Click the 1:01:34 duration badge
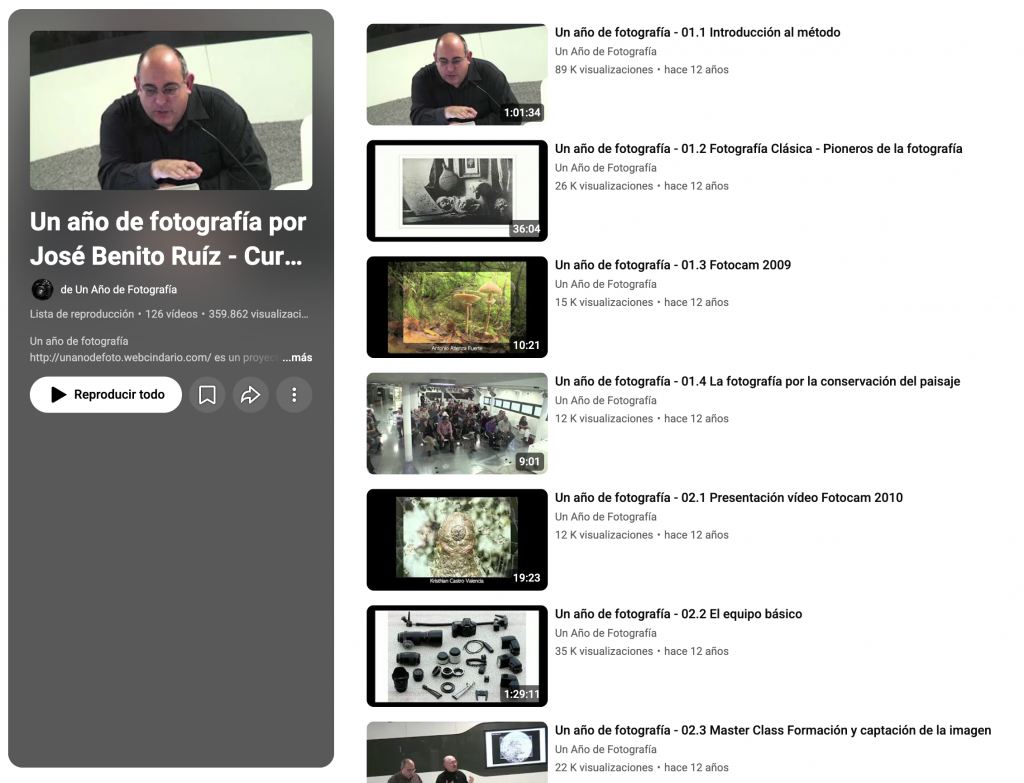 click(522, 112)
